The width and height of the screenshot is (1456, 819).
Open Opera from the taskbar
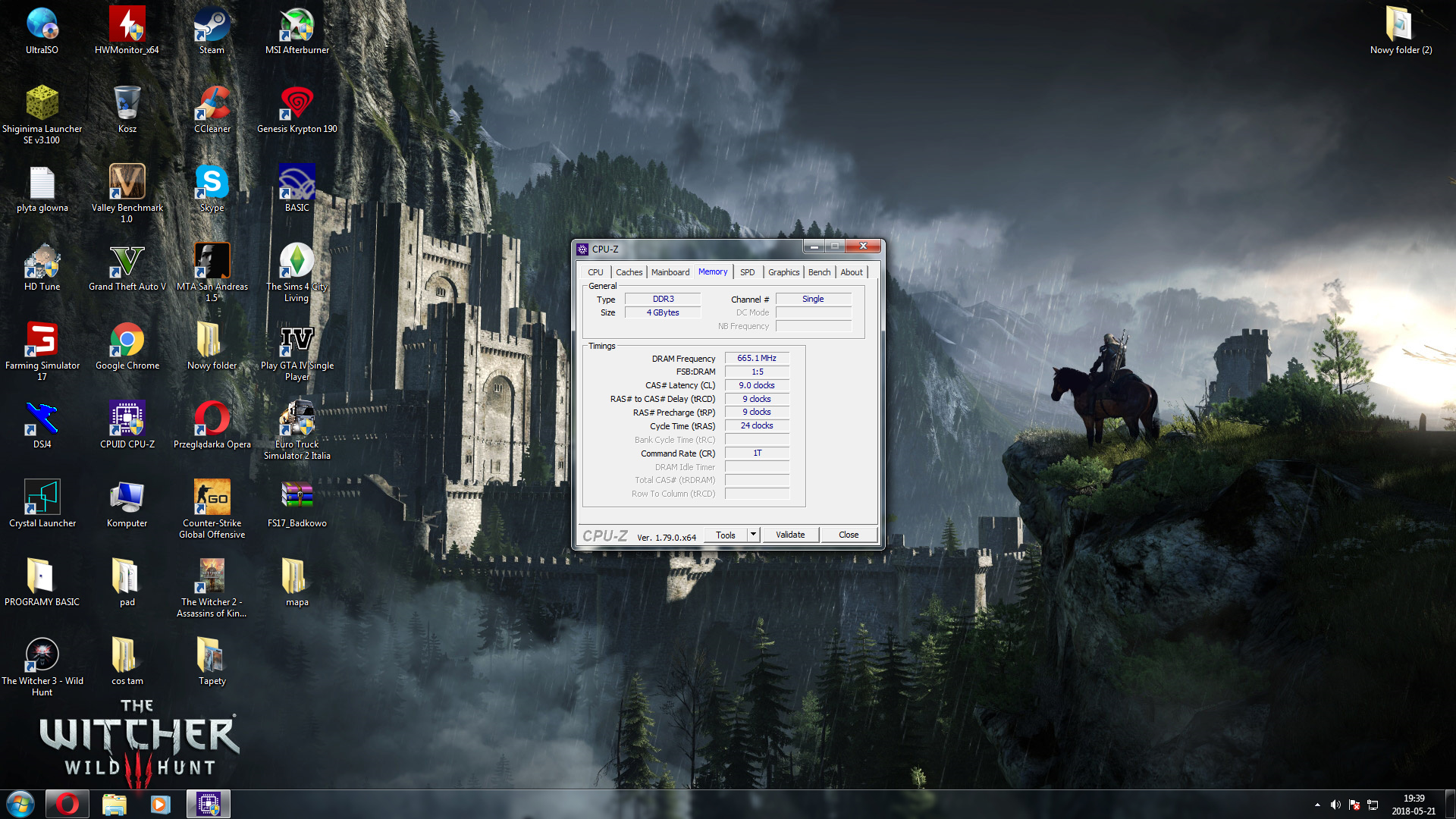click(x=67, y=804)
